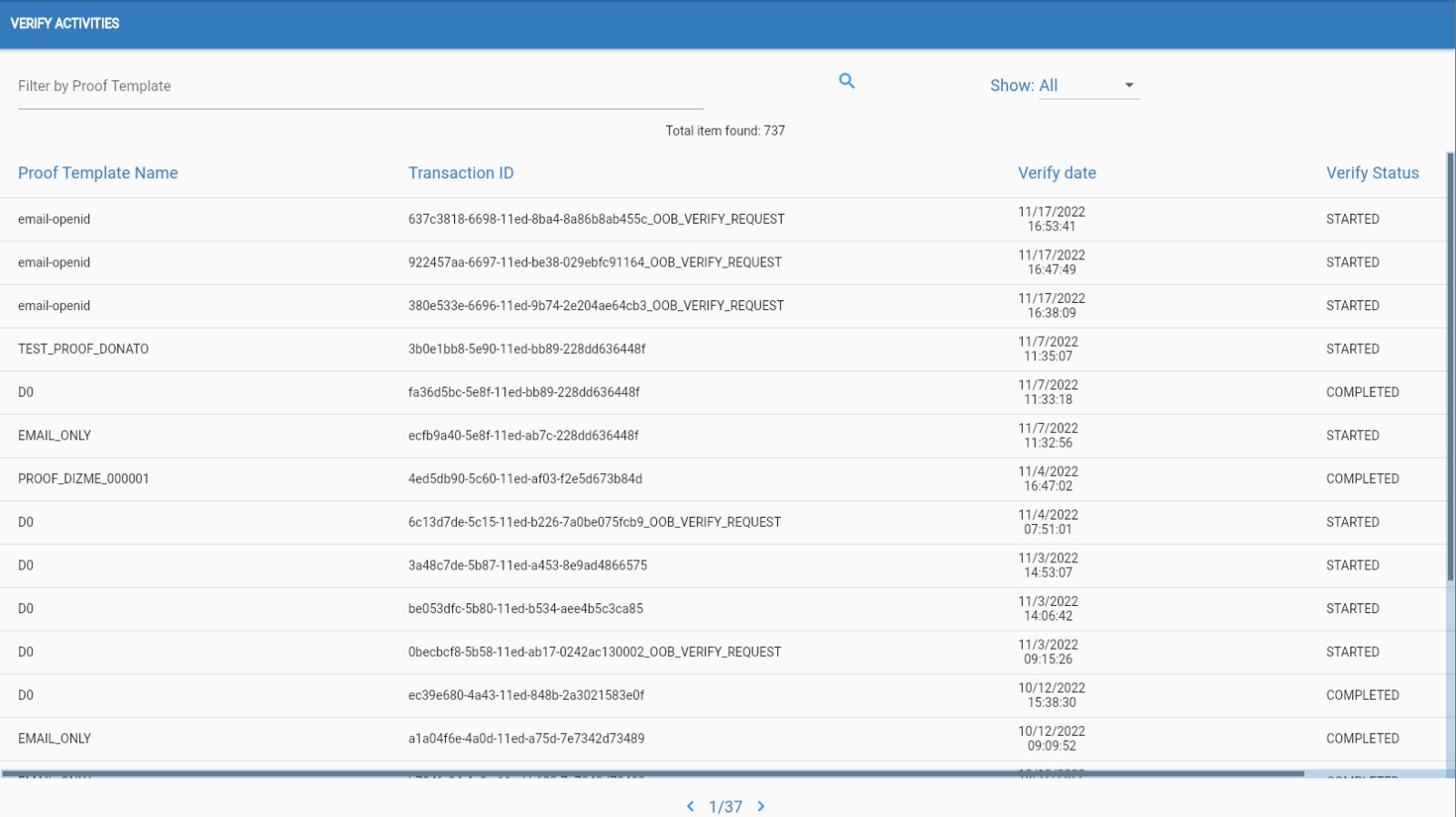Click the PROOF_DIZME_000001 template name

tap(84, 479)
